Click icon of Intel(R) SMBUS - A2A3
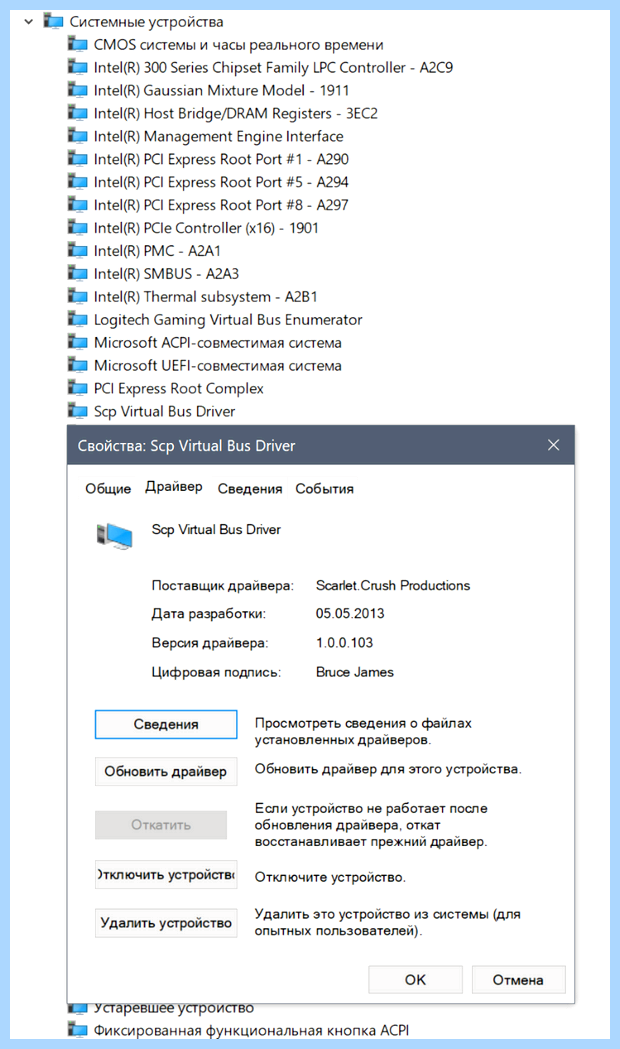The width and height of the screenshot is (620, 1049). (78, 274)
